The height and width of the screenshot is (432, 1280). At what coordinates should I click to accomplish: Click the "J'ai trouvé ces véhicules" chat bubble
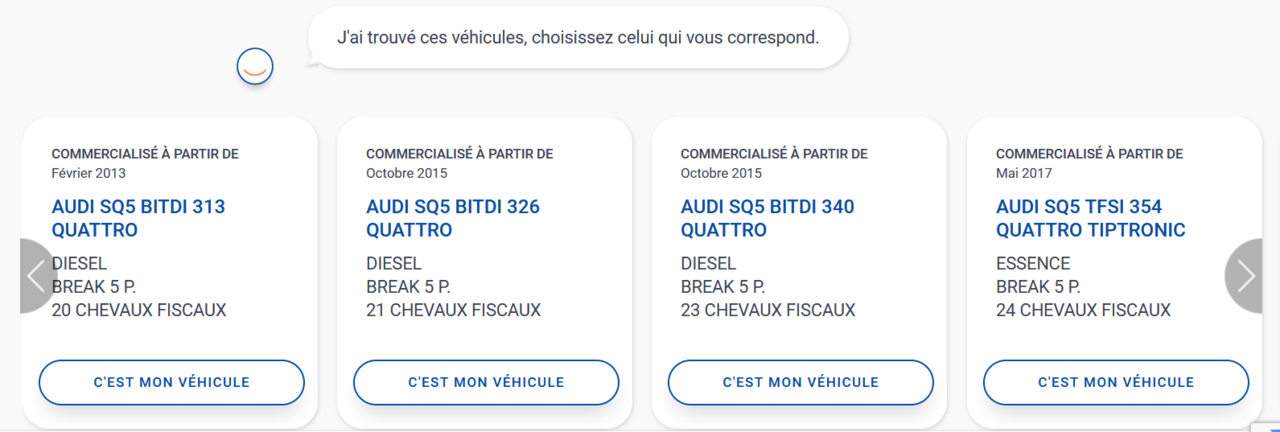pyautogui.click(x=578, y=38)
